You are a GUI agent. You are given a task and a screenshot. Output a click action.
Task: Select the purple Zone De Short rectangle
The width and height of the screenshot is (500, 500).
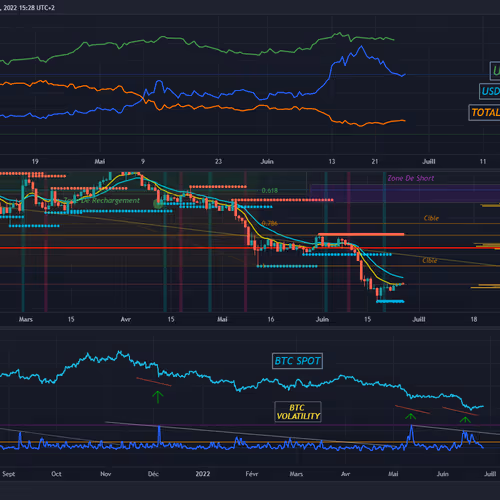point(405,193)
